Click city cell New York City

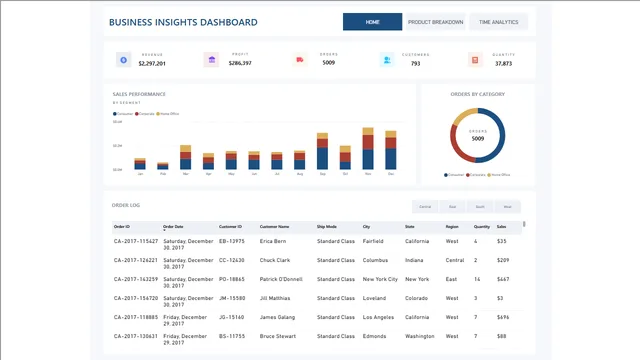pyautogui.click(x=380, y=279)
